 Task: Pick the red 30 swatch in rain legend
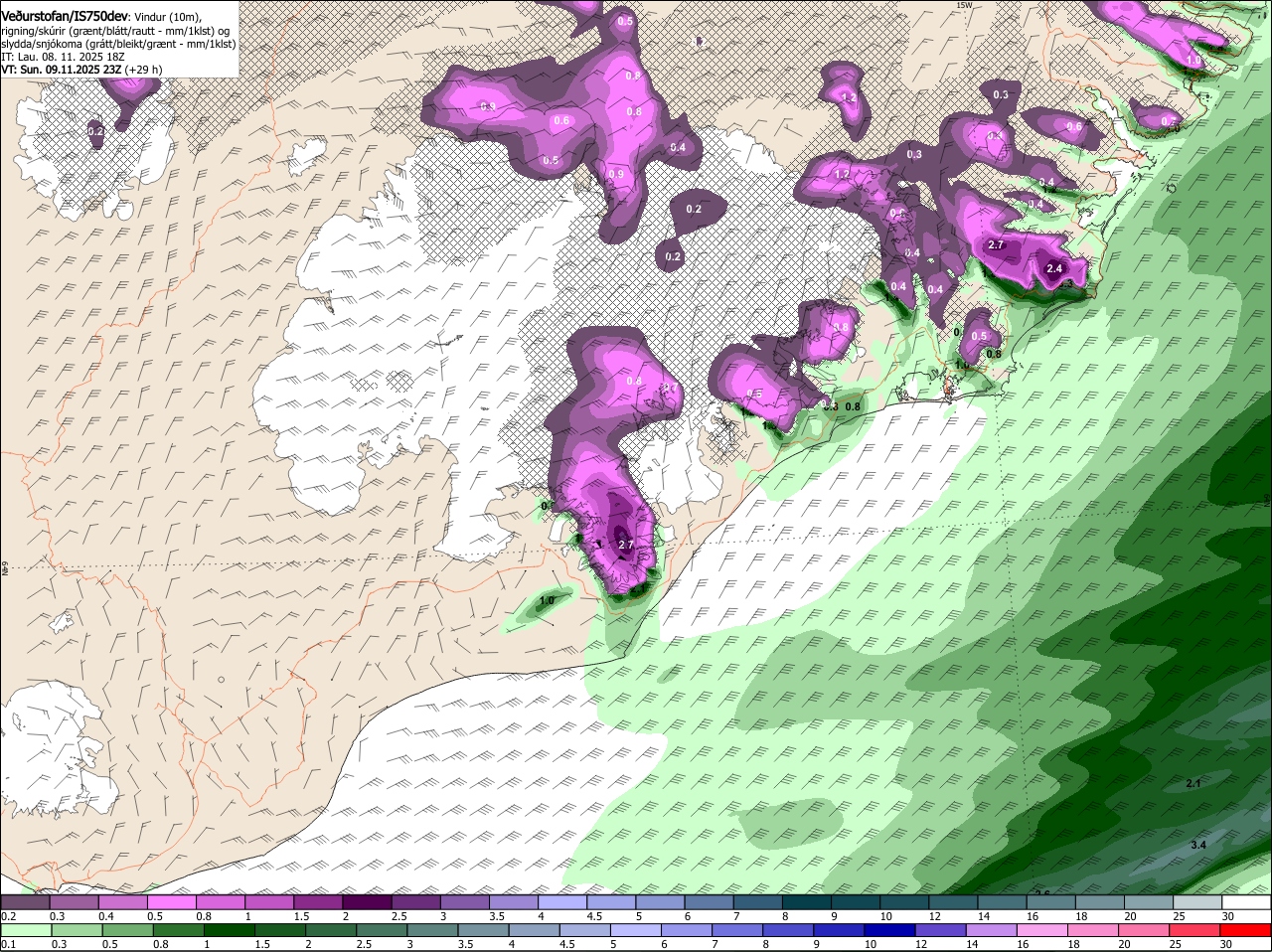click(1246, 930)
